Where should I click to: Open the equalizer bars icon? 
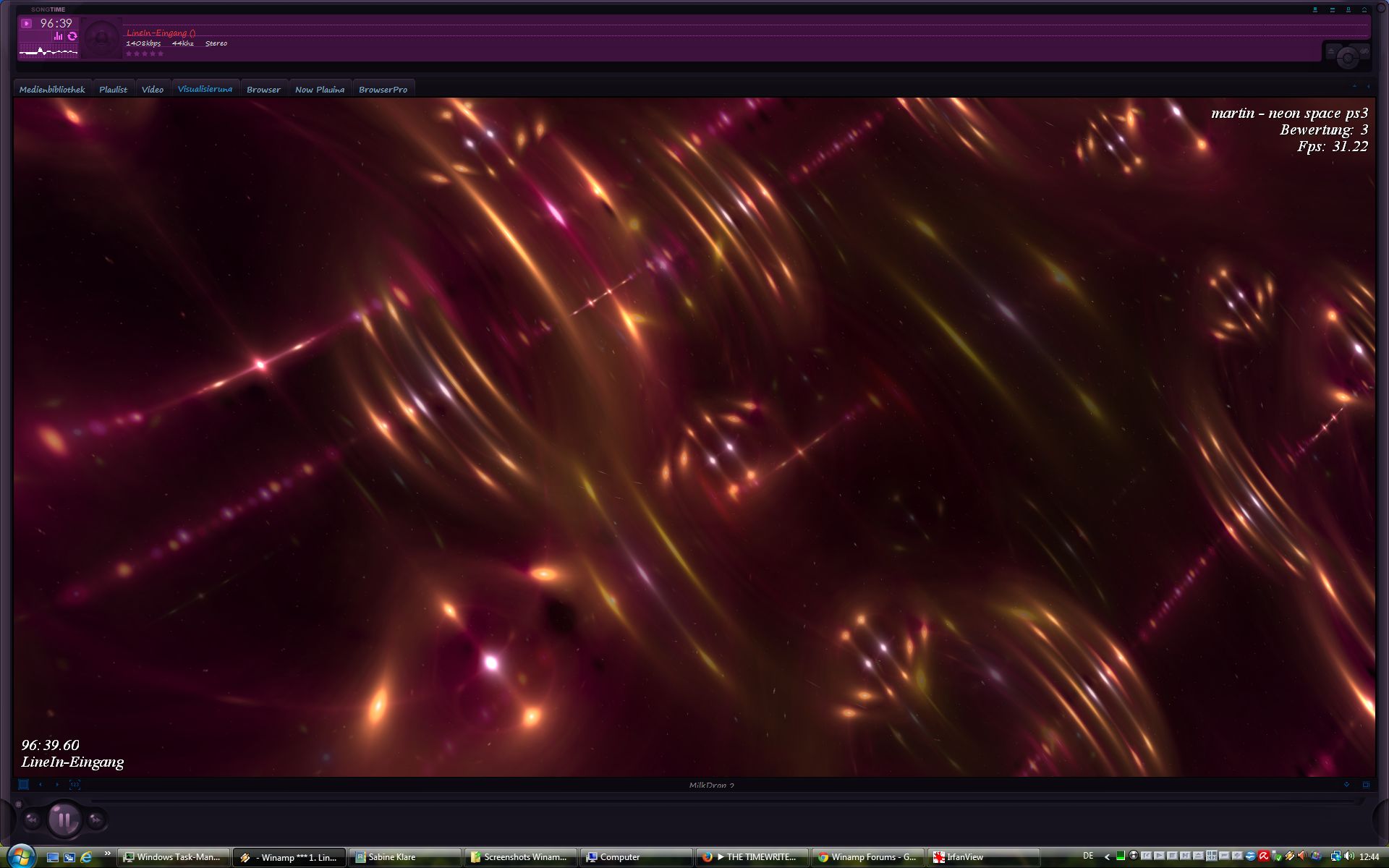click(x=59, y=35)
